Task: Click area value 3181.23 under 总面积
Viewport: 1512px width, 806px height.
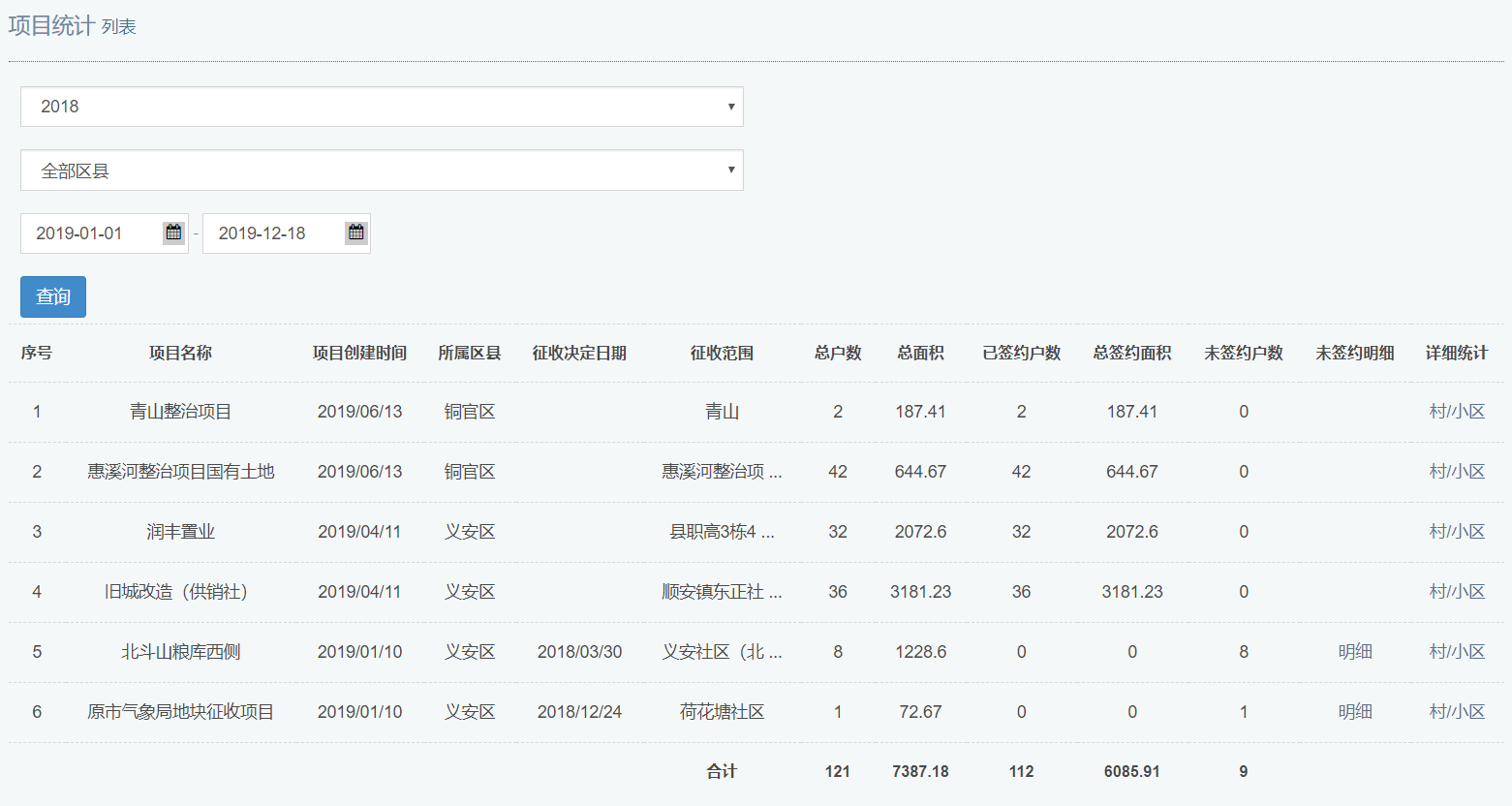Action: click(920, 592)
